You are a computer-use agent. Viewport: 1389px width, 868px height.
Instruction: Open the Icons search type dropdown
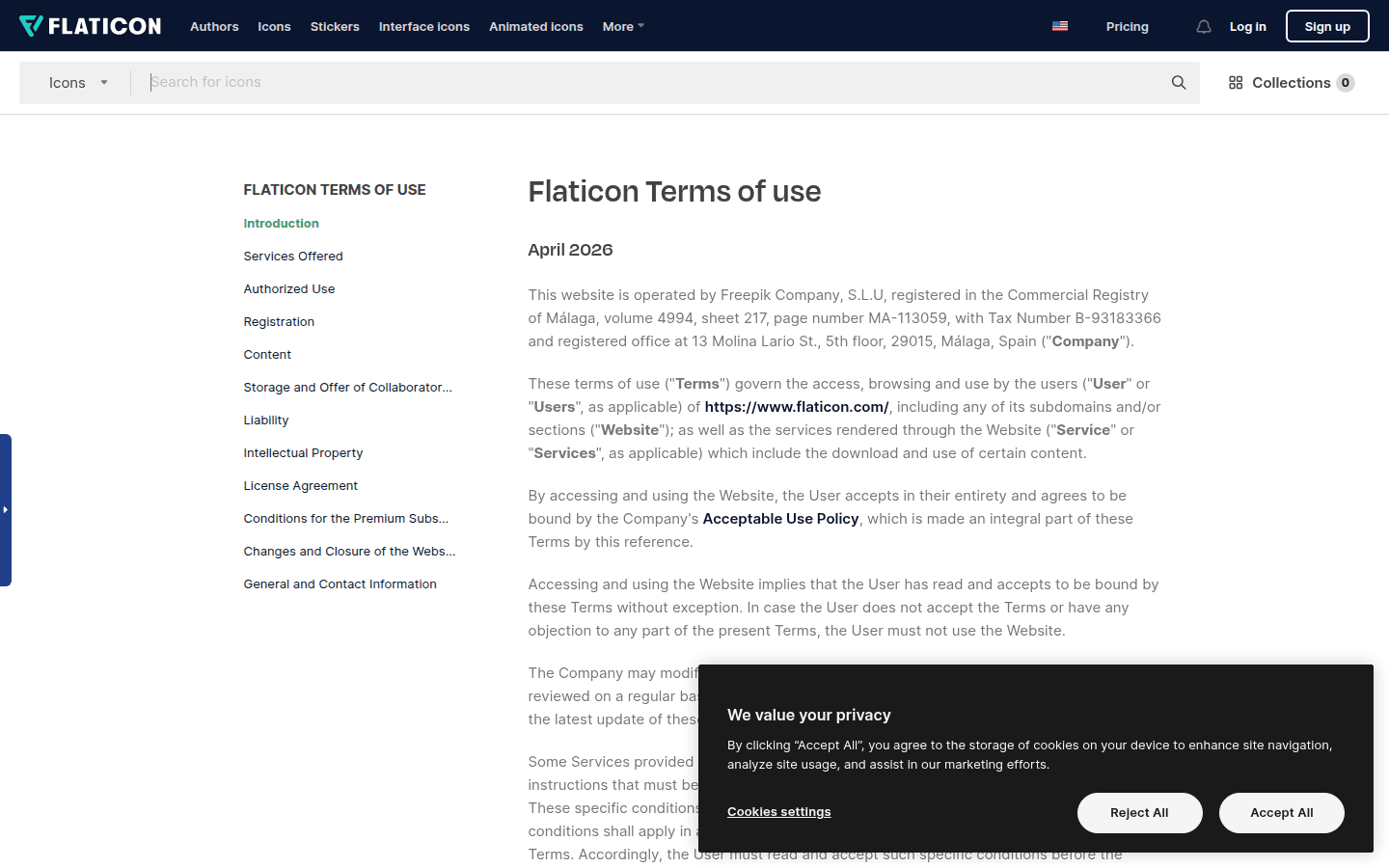[x=79, y=83]
